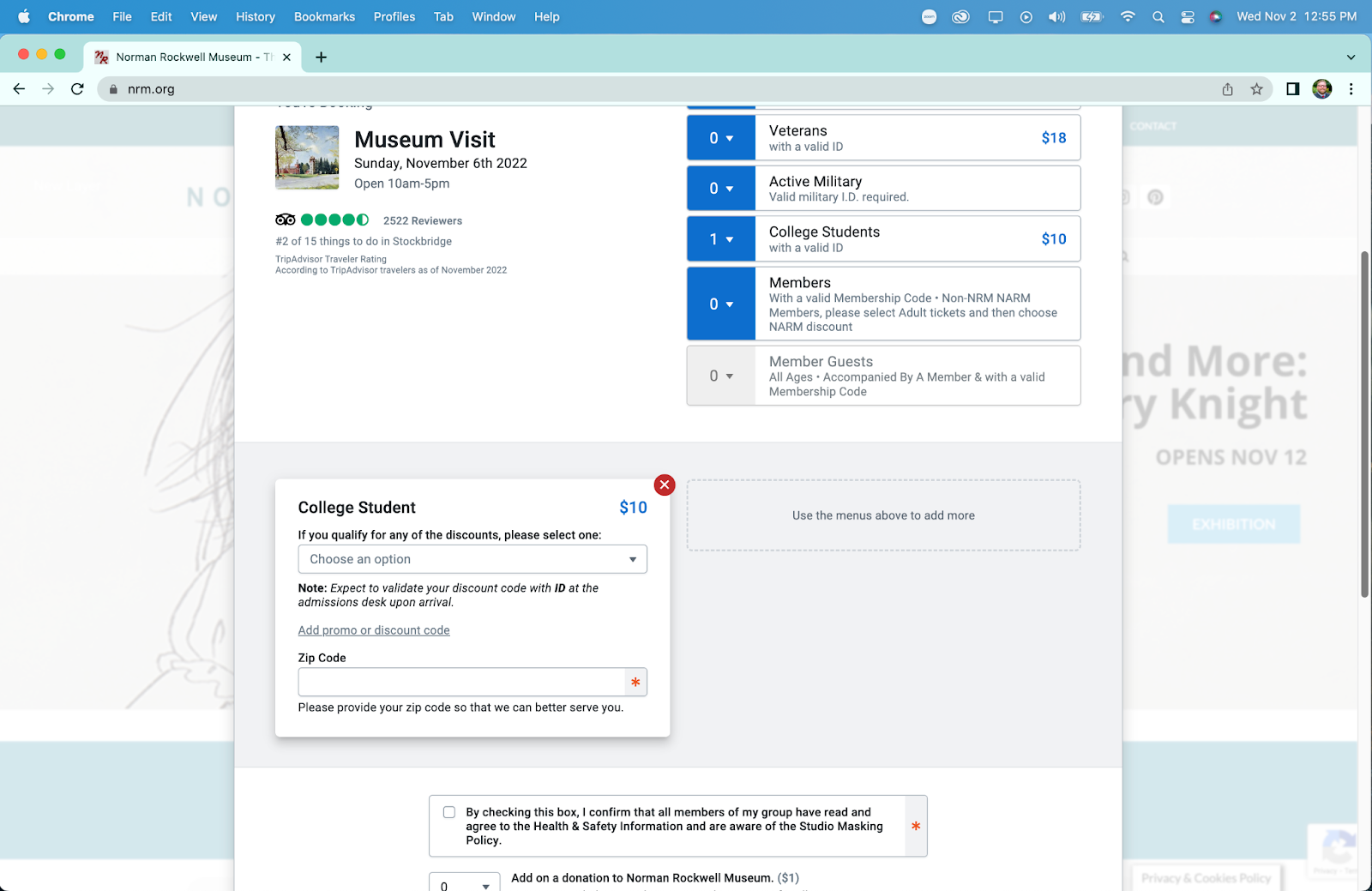Close the Norman Rockwell Museum tab
Image resolution: width=1372 pixels, height=891 pixels.
click(x=286, y=57)
